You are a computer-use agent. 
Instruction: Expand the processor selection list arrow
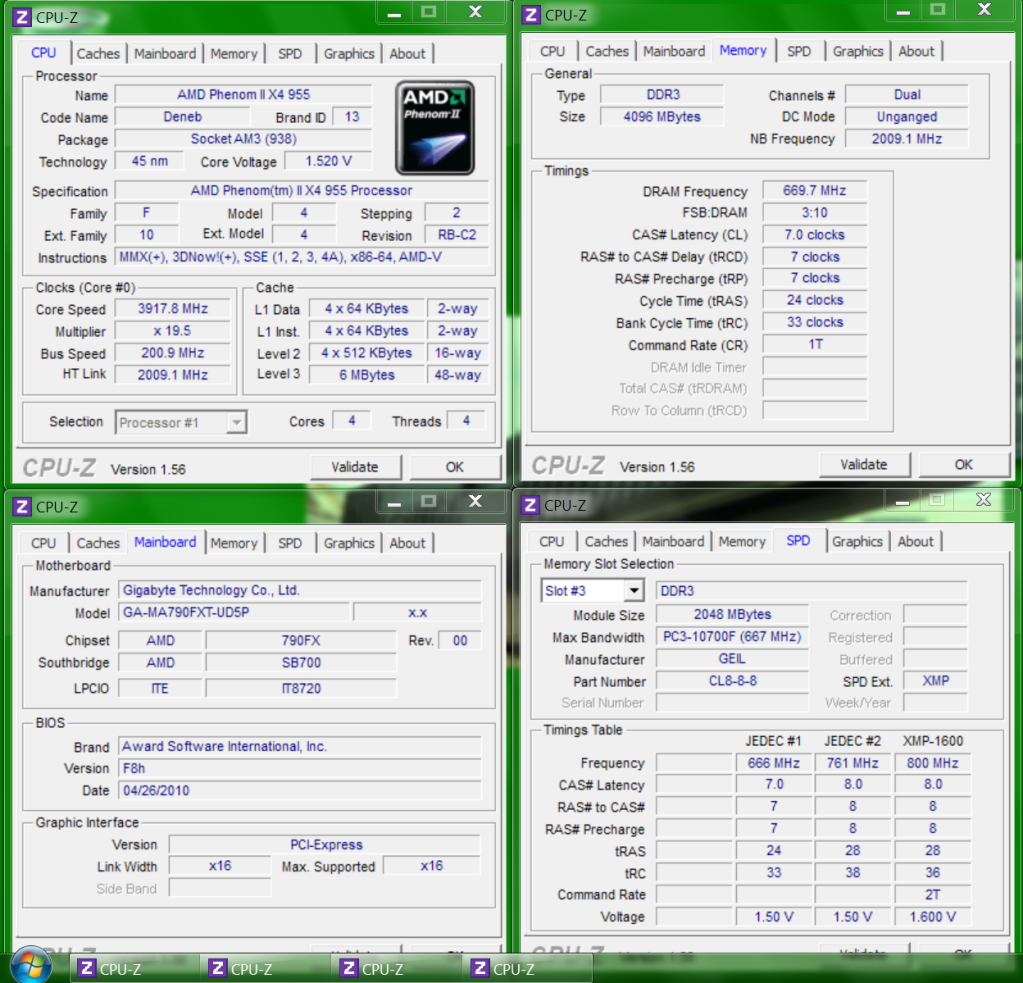236,422
